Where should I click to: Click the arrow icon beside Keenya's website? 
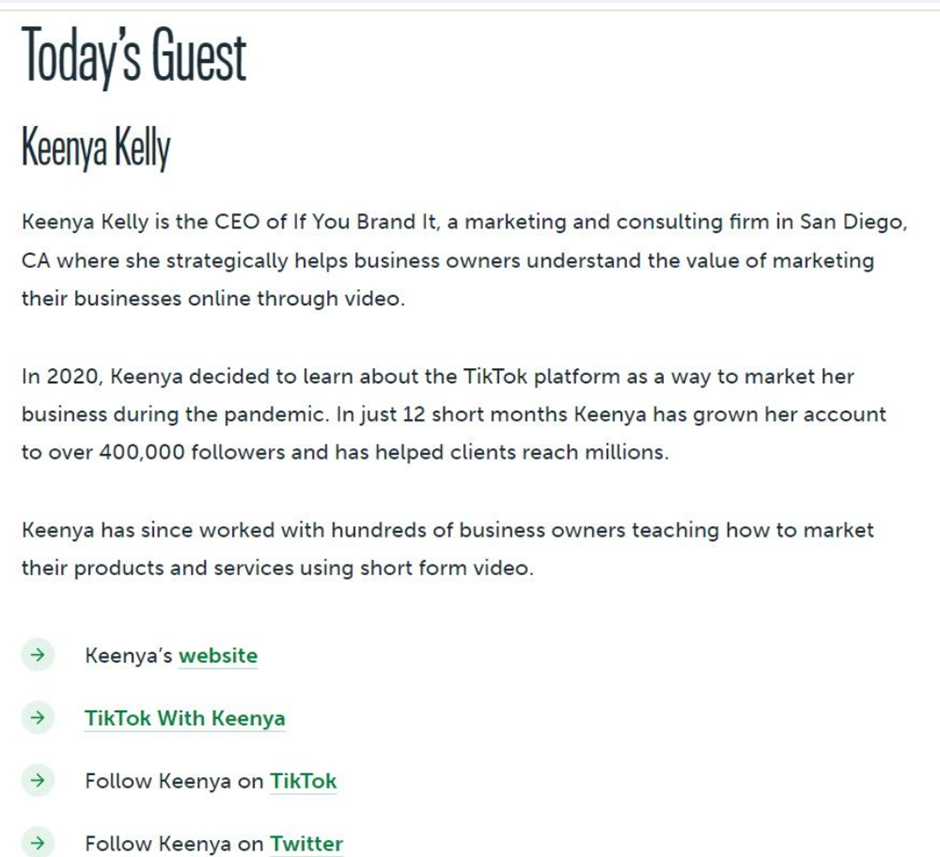tap(38, 654)
